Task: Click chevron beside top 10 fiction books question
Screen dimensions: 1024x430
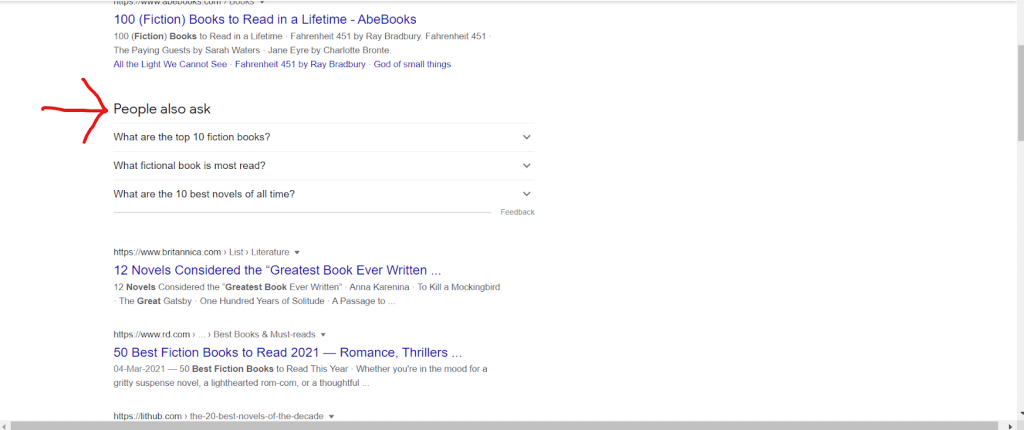Action: [526, 137]
